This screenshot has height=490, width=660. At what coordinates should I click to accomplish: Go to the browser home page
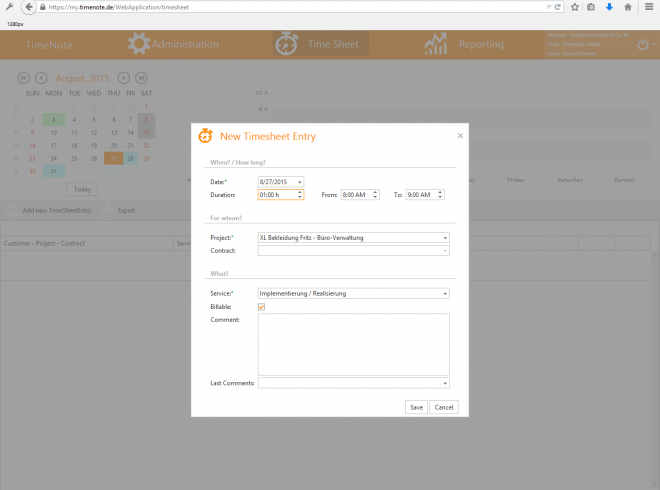point(627,7)
